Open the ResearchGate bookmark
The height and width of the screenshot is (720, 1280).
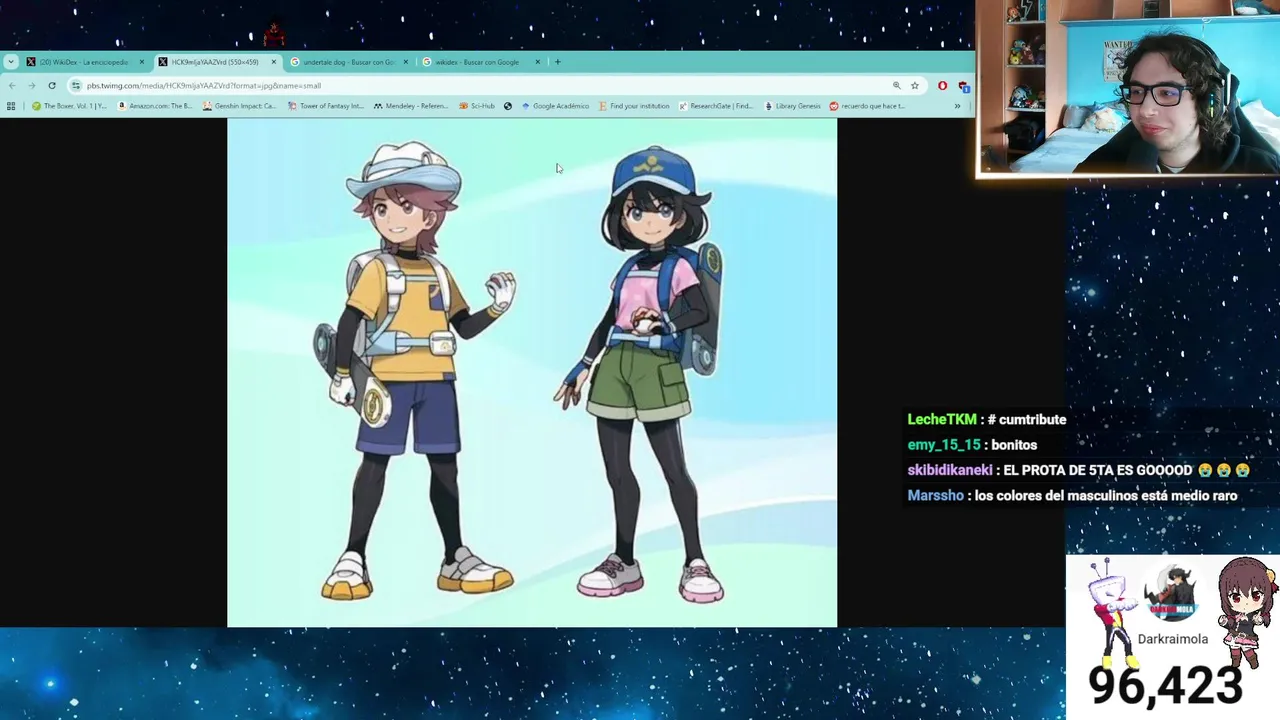point(715,106)
